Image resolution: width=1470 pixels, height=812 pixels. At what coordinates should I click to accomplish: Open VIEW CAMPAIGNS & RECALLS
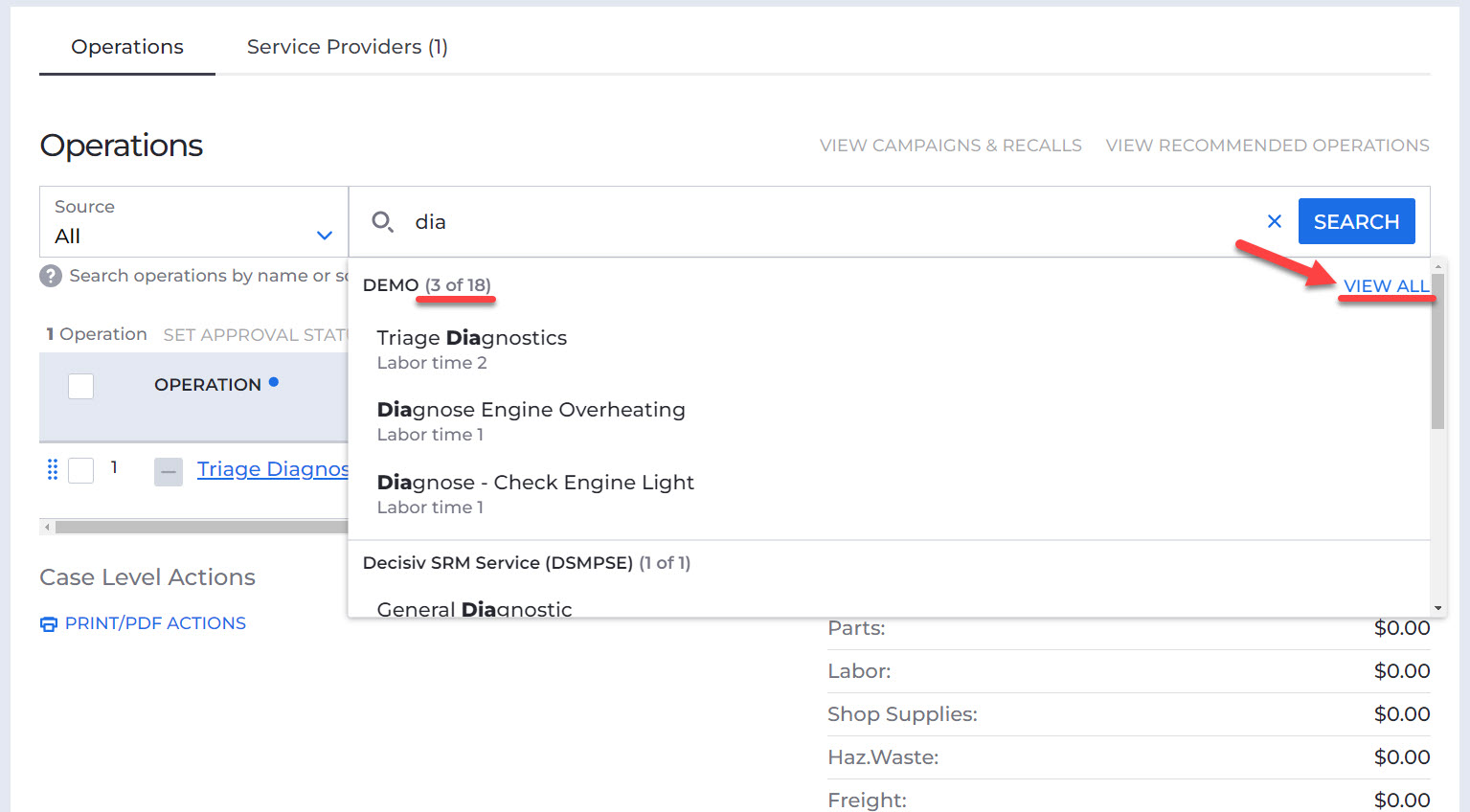point(950,145)
